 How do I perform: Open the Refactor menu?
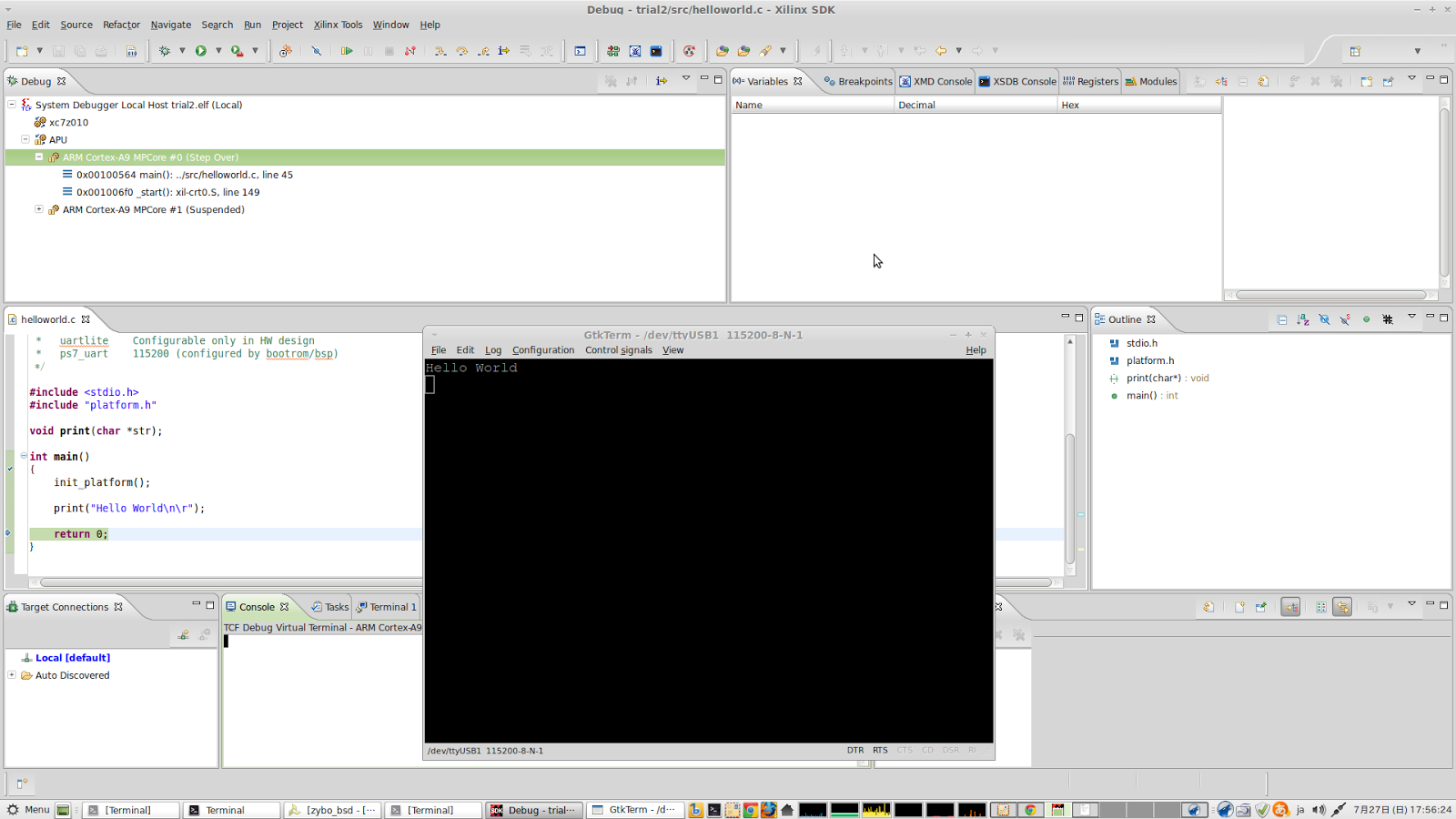pos(121,25)
